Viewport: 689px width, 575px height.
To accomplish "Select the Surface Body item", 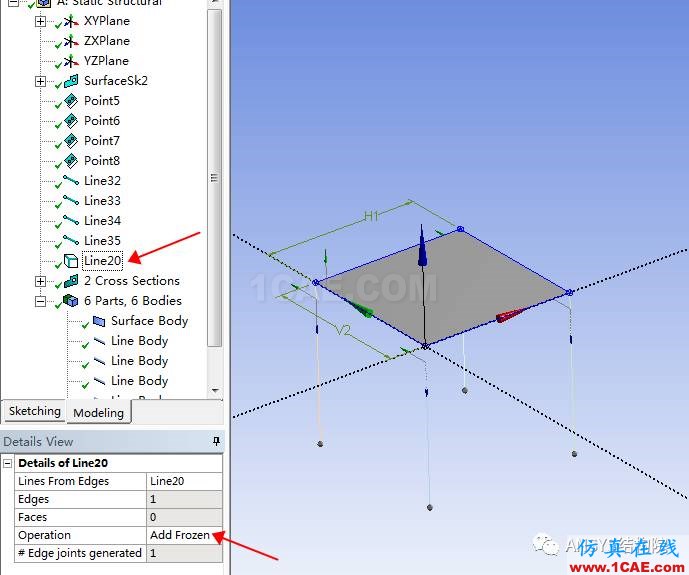I will click(x=149, y=321).
